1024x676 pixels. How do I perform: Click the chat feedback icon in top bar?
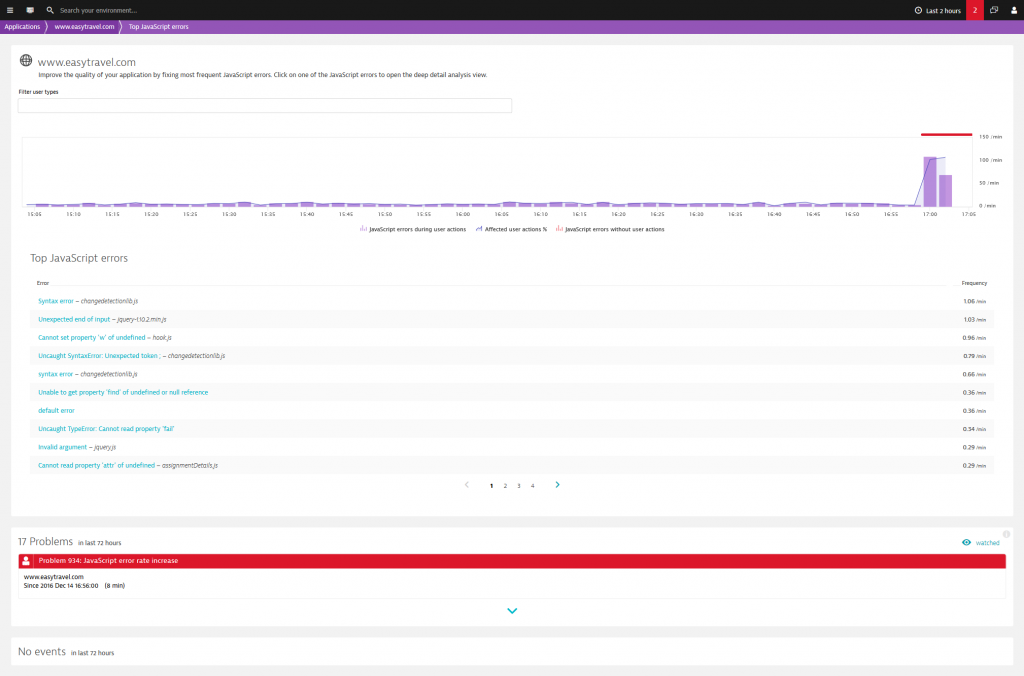tap(993, 10)
